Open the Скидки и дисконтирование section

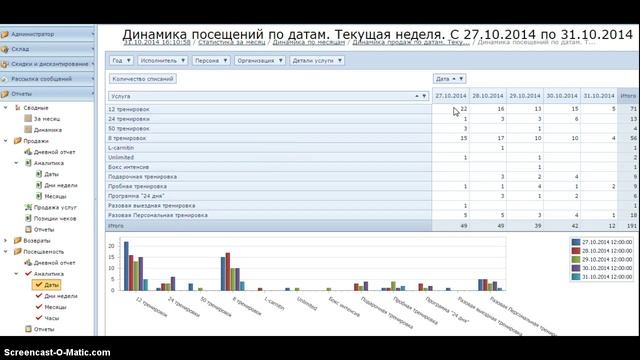click(x=47, y=64)
